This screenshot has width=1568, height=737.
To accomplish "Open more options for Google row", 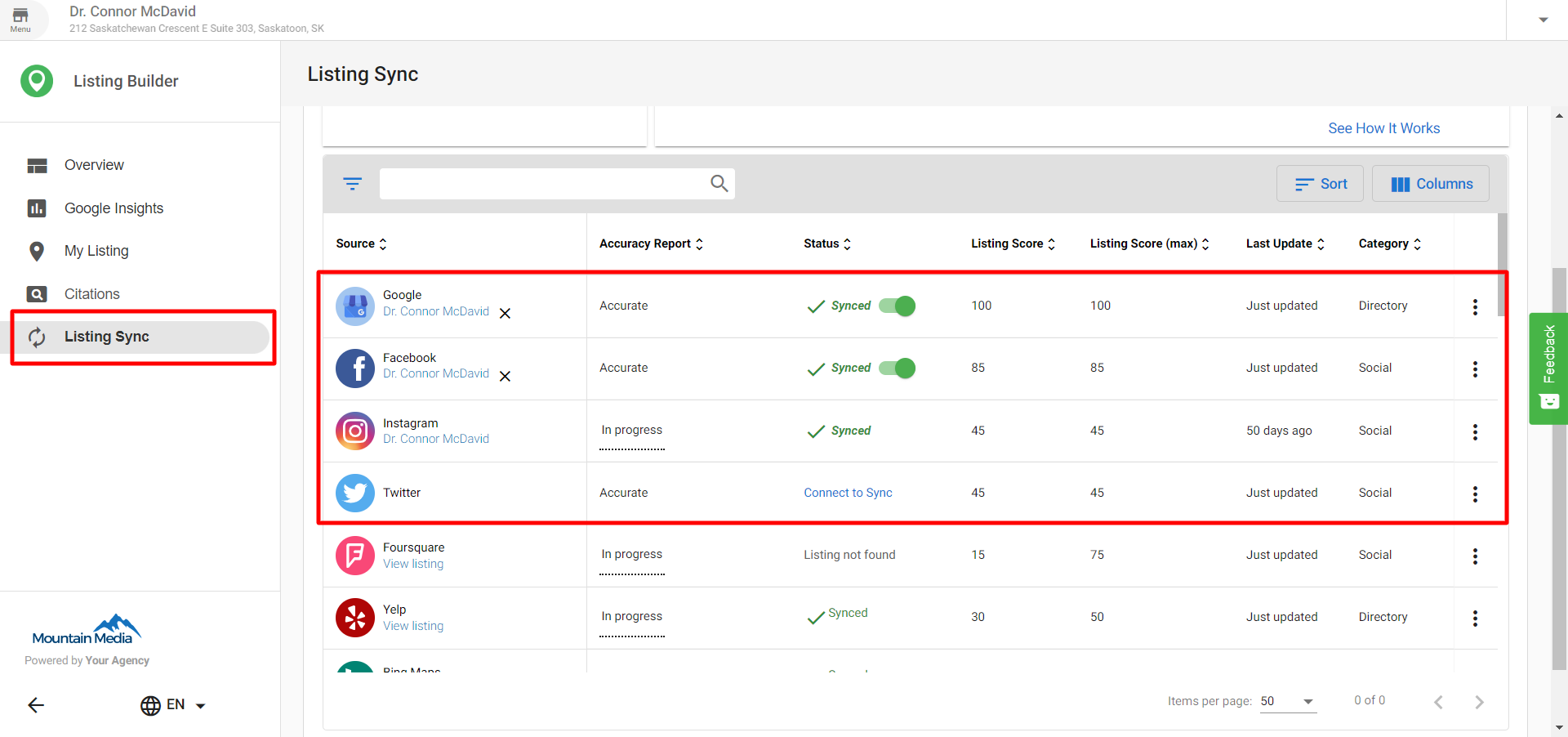I will point(1475,306).
